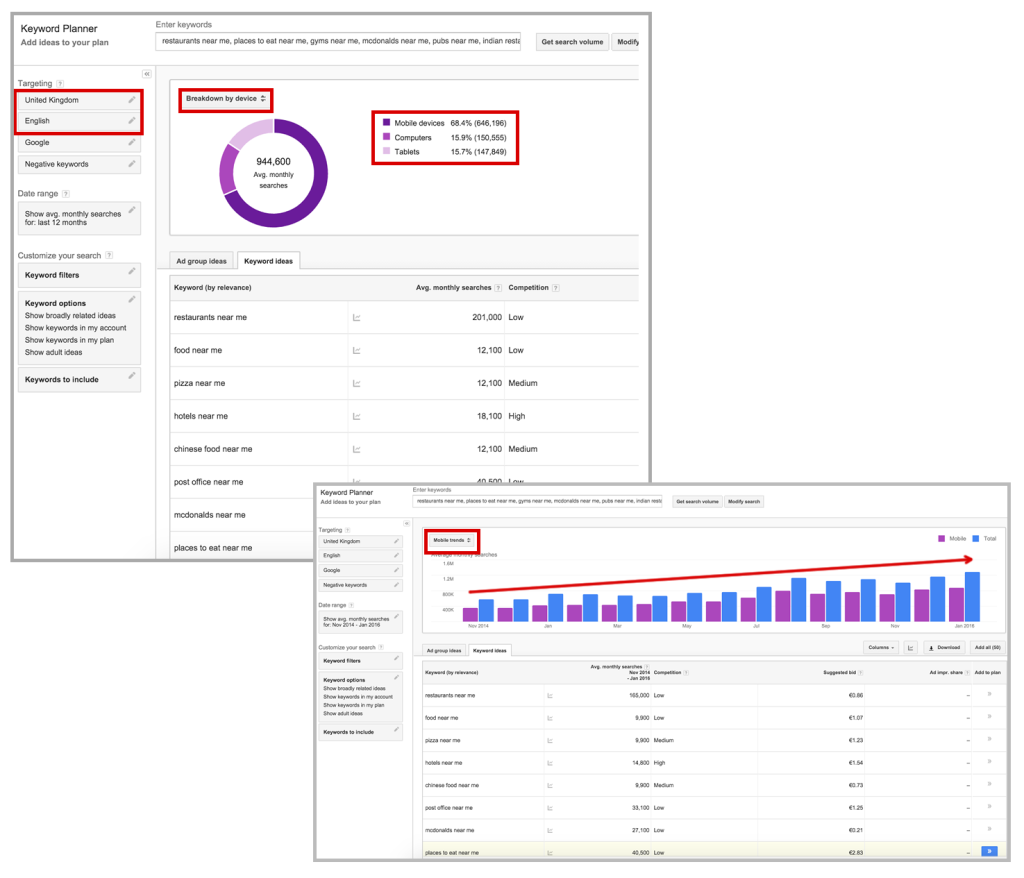Collapse sidebar with double-chevron icon
1024x878 pixels.
tap(147, 74)
